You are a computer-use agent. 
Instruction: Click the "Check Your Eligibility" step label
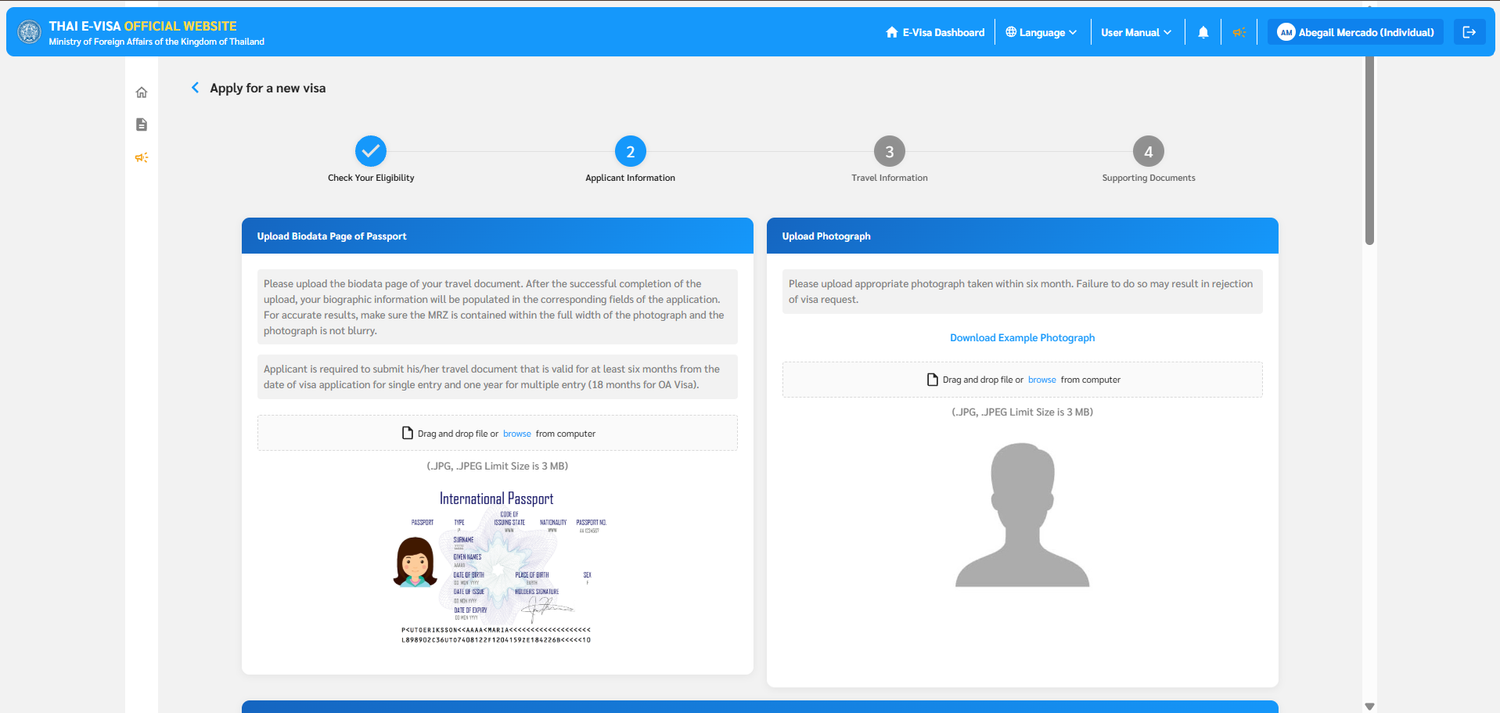pyautogui.click(x=370, y=178)
